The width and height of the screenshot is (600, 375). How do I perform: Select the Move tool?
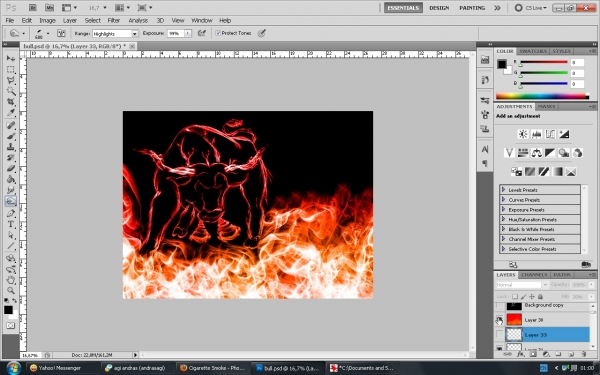point(11,58)
